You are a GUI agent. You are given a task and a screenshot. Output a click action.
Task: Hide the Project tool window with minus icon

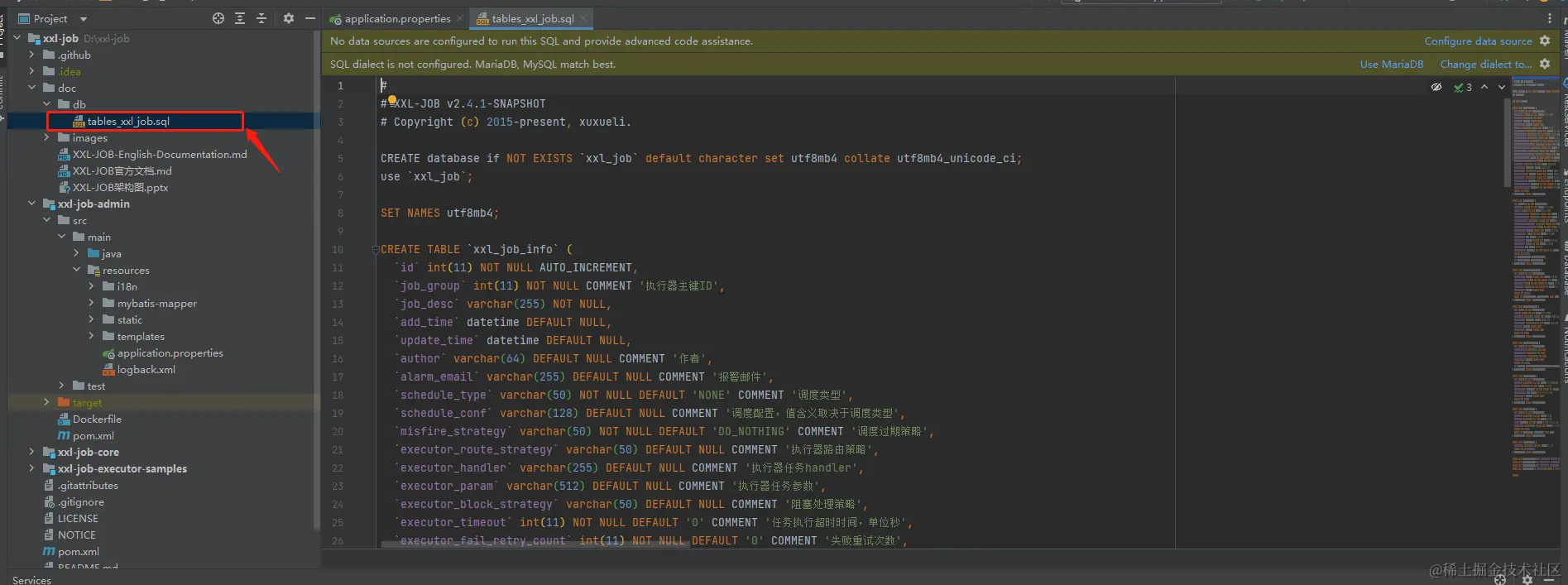coord(310,18)
